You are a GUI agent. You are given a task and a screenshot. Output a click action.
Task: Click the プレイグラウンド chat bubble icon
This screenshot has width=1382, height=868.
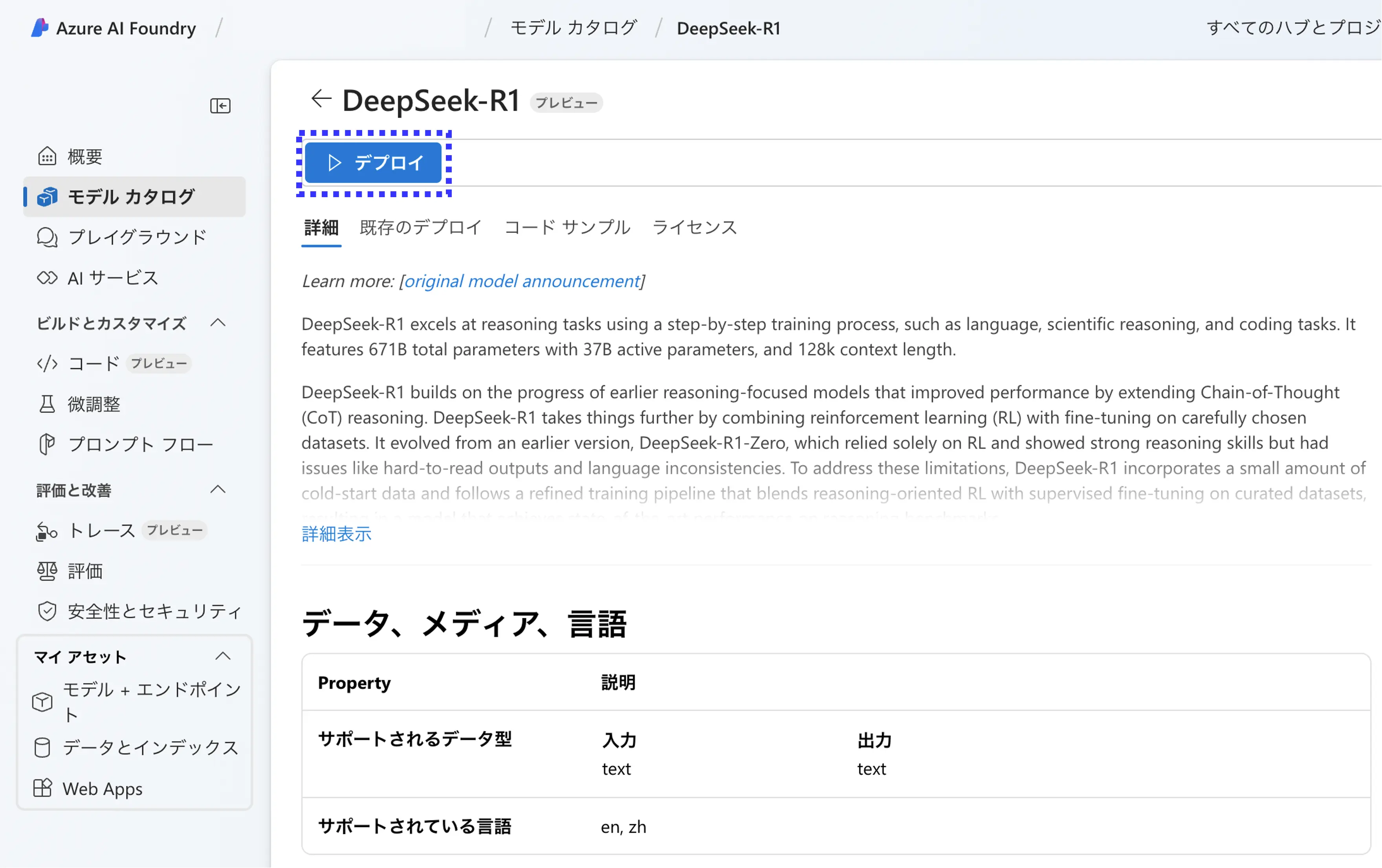coord(47,237)
